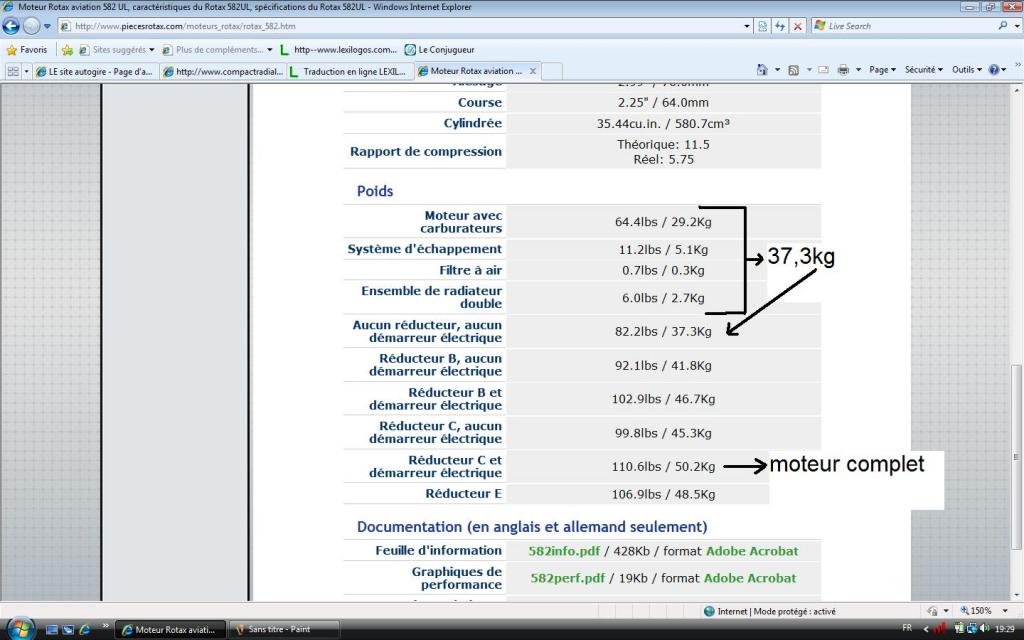Viewport: 1024px width, 640px height.
Task: Open the lexilogos favorites bar link
Action: pos(338,50)
